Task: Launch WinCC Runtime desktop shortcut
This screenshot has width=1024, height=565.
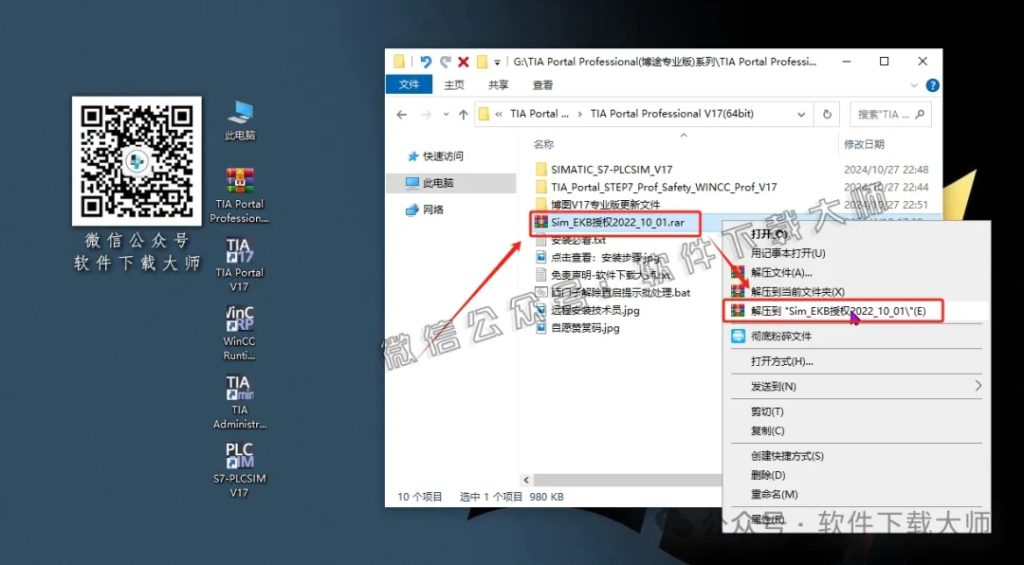Action: tap(240, 333)
